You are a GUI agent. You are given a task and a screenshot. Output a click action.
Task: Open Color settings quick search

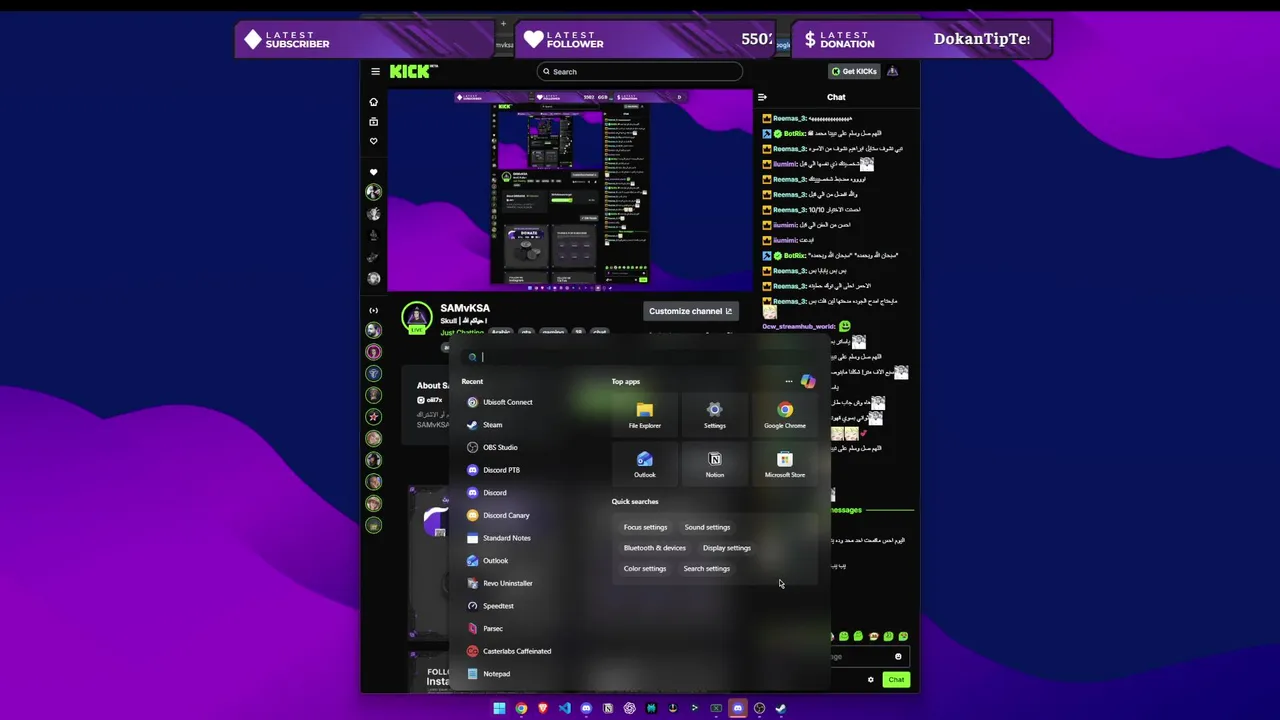[x=645, y=569]
